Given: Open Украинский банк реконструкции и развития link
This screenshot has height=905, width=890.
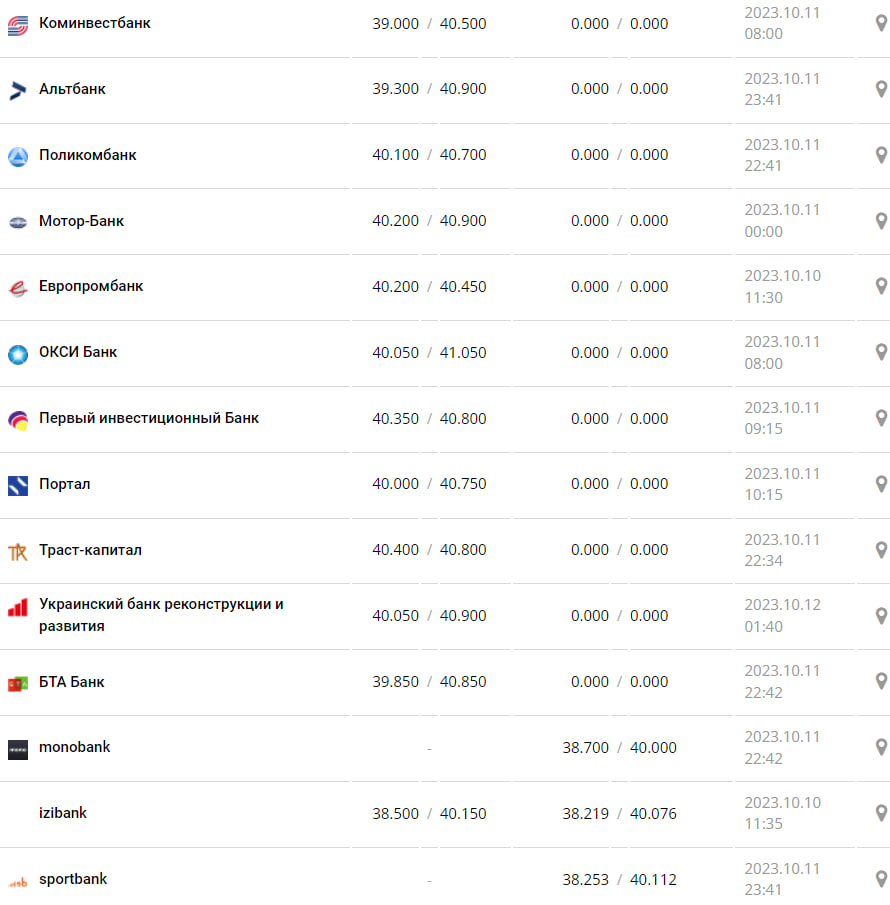Looking at the screenshot, I should pos(161,615).
